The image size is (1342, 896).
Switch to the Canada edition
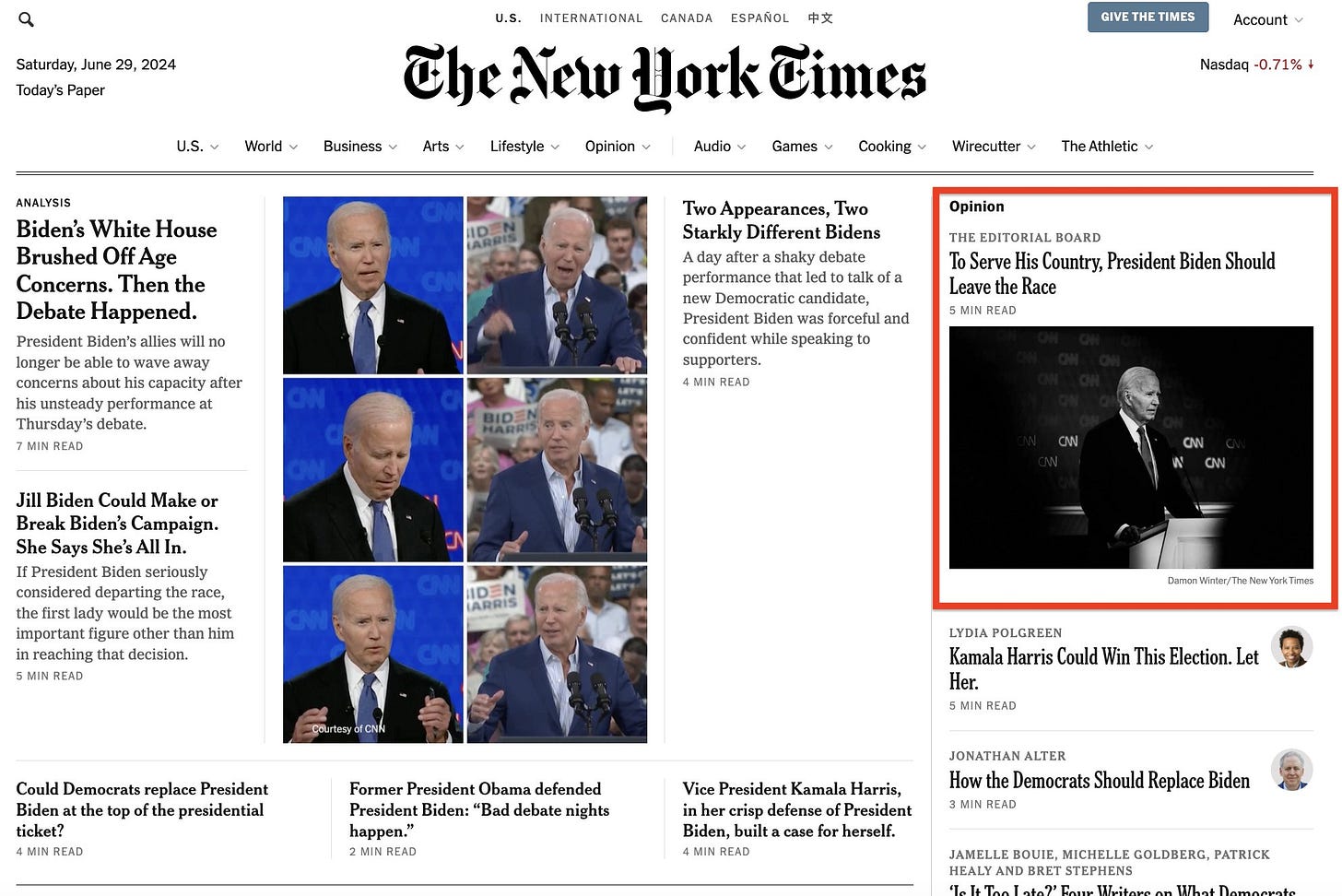tap(687, 18)
